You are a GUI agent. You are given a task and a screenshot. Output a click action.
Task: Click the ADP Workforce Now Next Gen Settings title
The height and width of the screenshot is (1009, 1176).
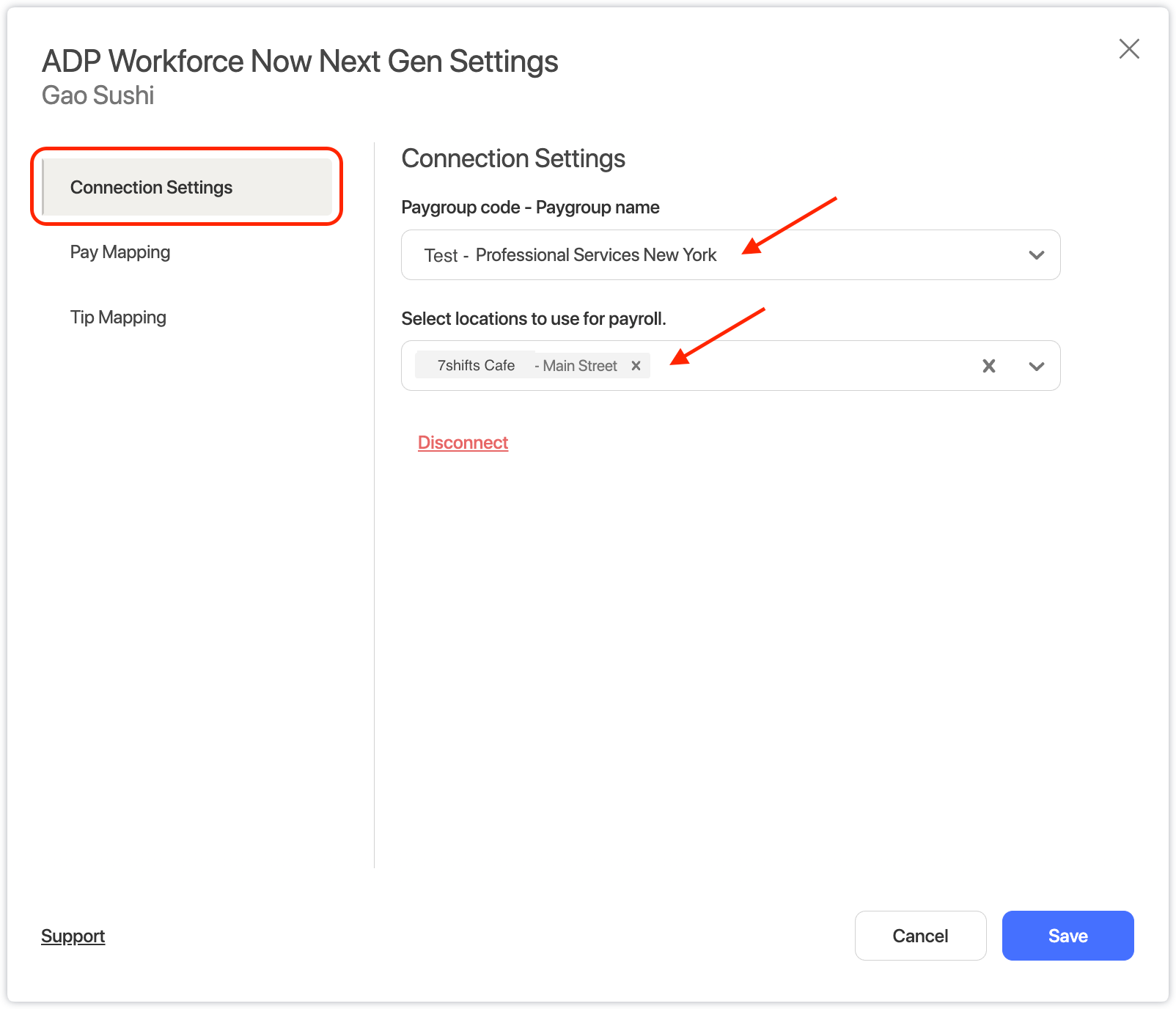[x=300, y=62]
